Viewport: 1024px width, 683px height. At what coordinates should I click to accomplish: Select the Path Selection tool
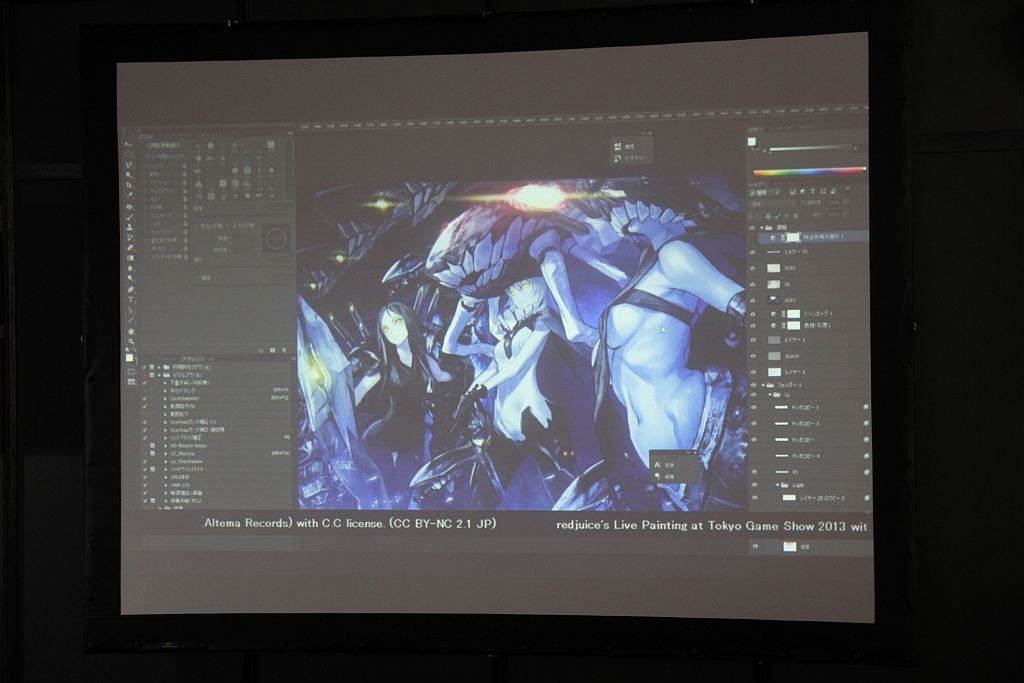[x=130, y=310]
